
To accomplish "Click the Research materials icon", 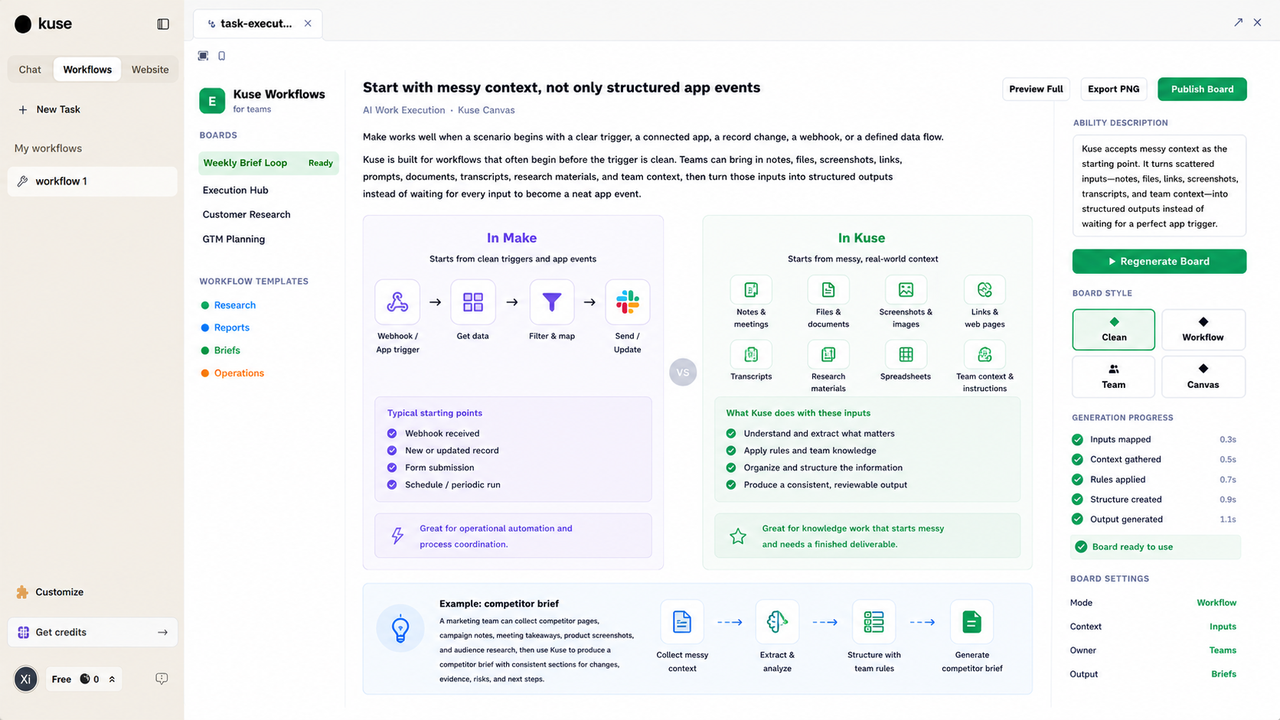I will coord(828,354).
